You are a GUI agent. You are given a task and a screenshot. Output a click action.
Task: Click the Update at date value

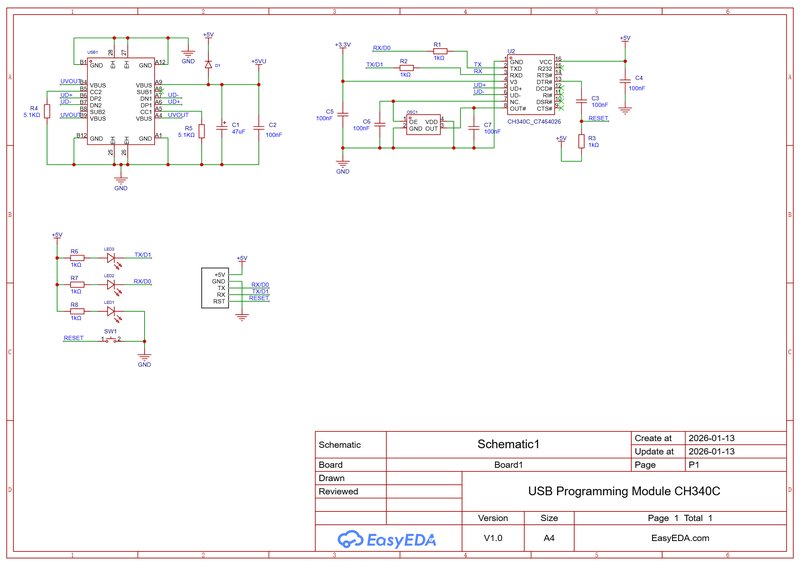tap(711, 451)
